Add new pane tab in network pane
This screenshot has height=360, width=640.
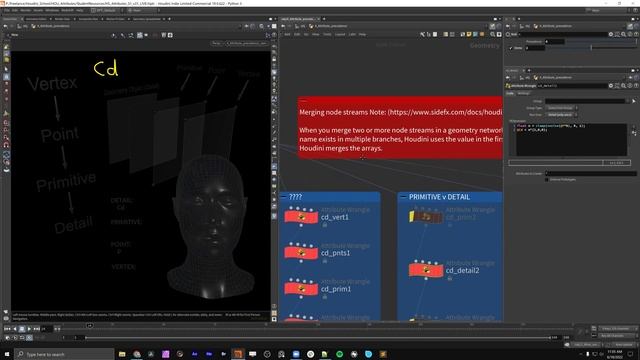point(324,19)
